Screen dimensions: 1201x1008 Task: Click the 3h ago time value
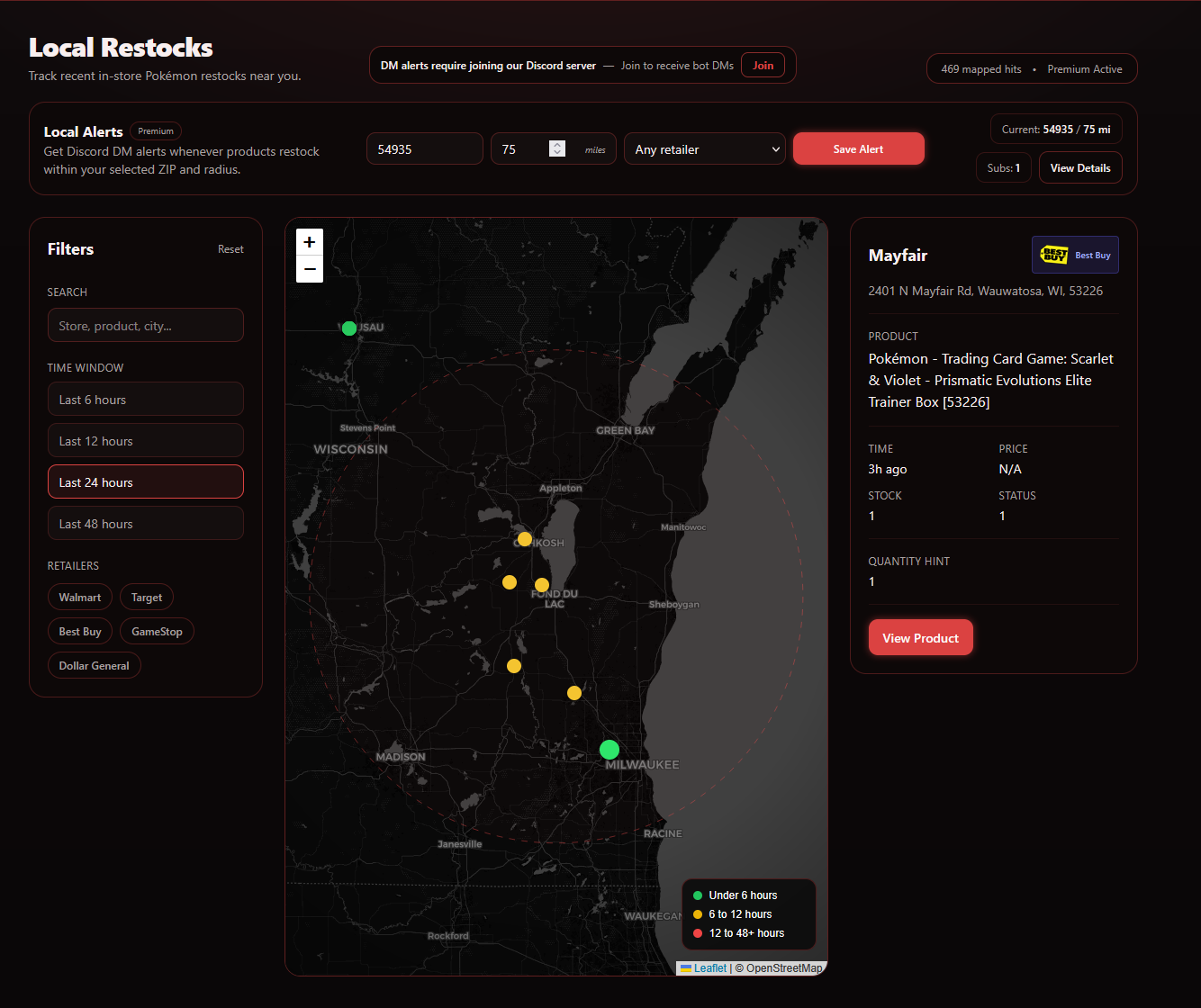point(888,469)
